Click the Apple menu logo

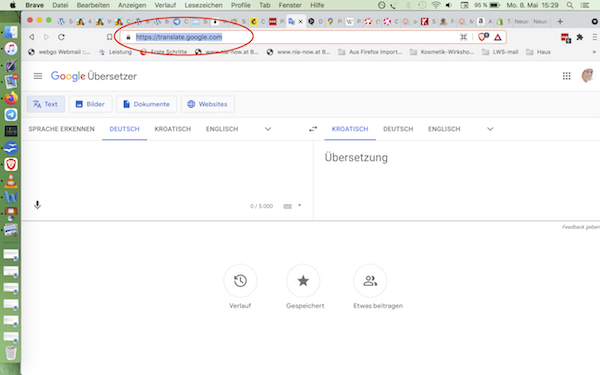click(x=13, y=5)
